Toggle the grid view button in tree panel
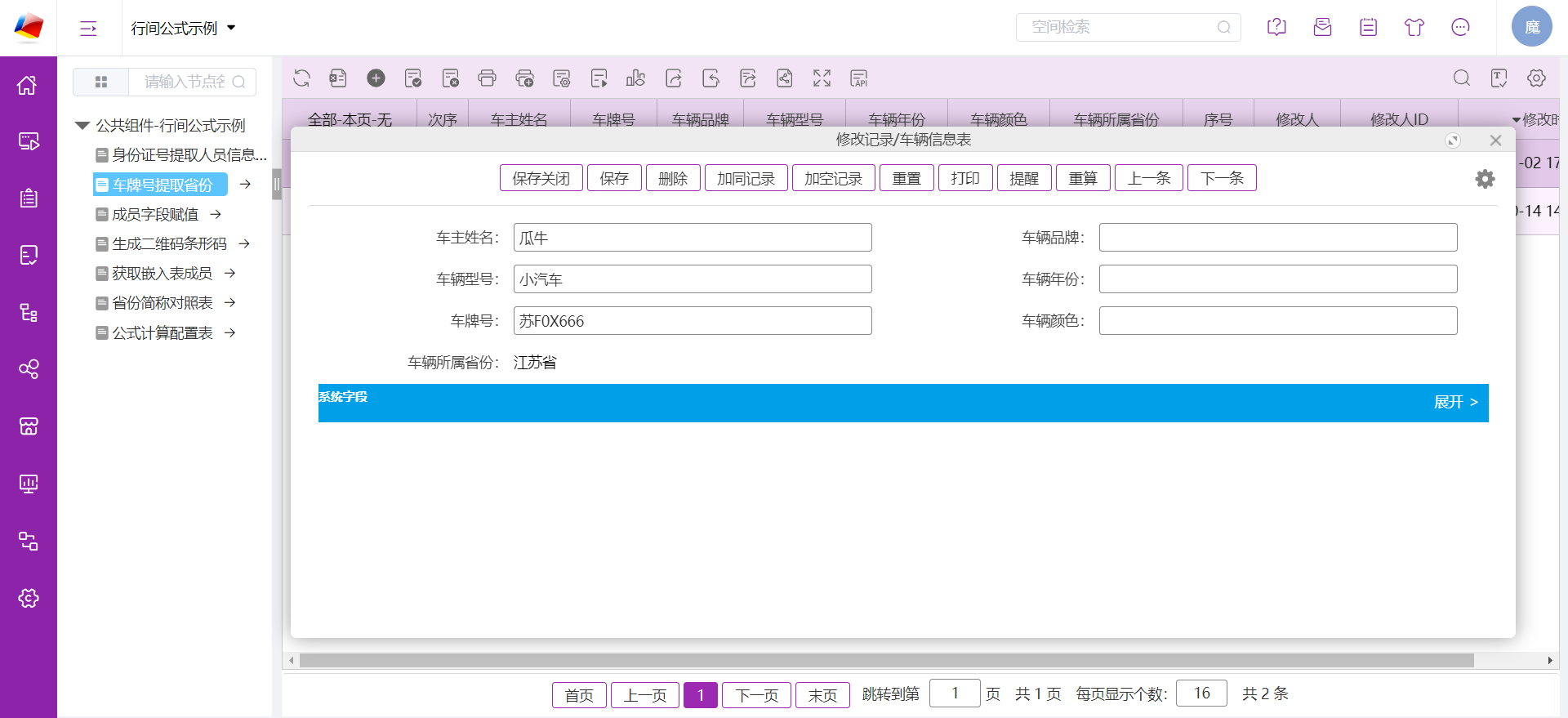The image size is (1568, 718). coord(101,82)
